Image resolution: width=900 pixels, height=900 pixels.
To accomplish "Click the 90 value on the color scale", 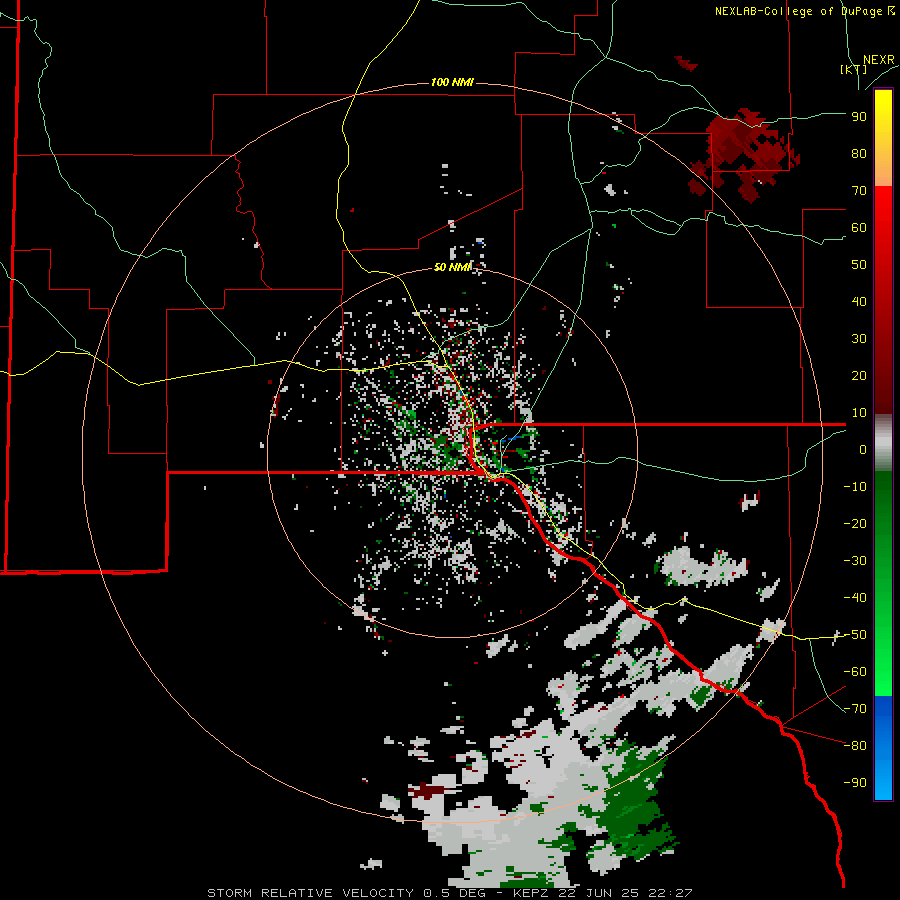I will (x=859, y=117).
